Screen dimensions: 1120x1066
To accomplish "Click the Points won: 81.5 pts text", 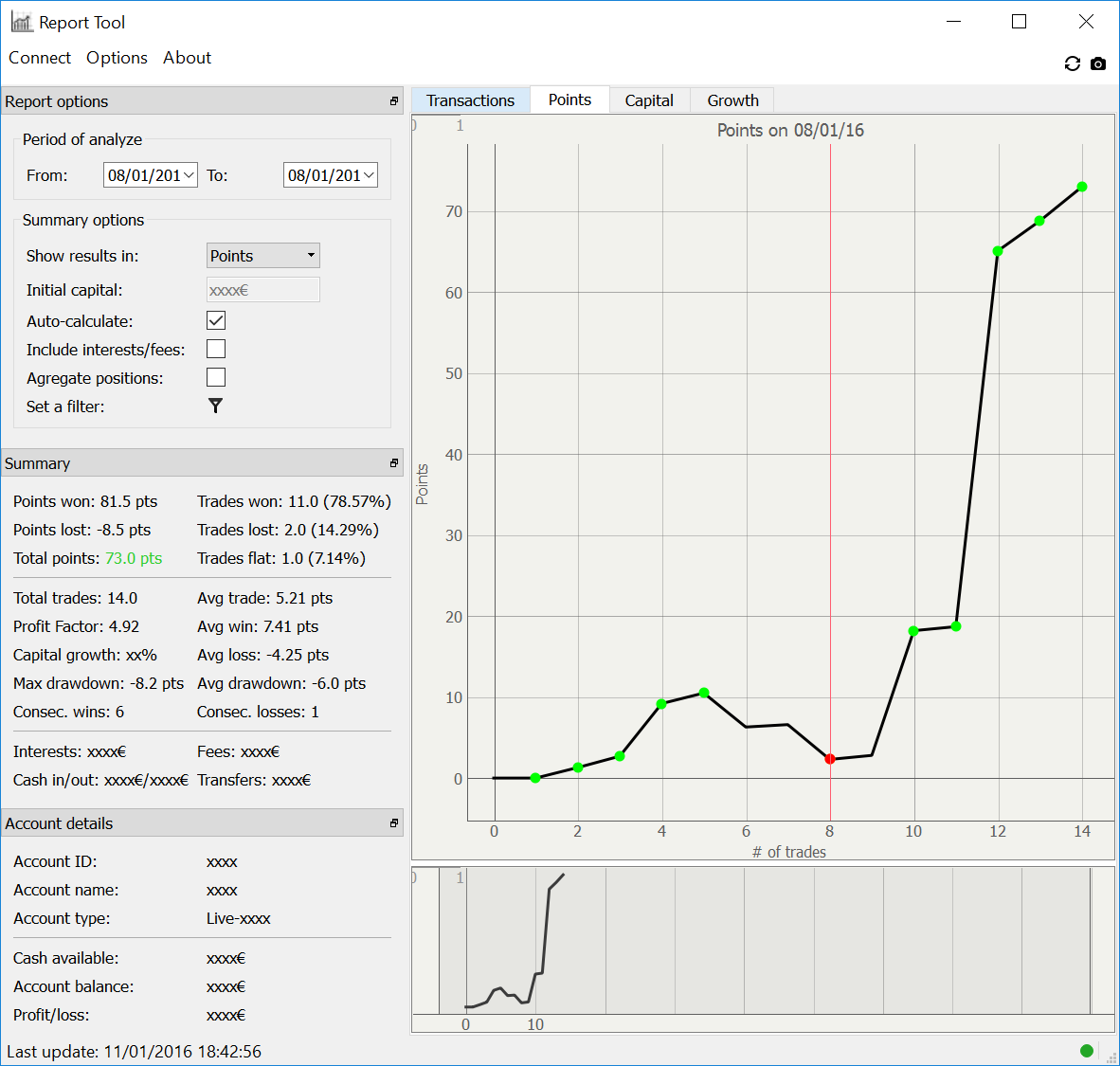I will pos(85,501).
